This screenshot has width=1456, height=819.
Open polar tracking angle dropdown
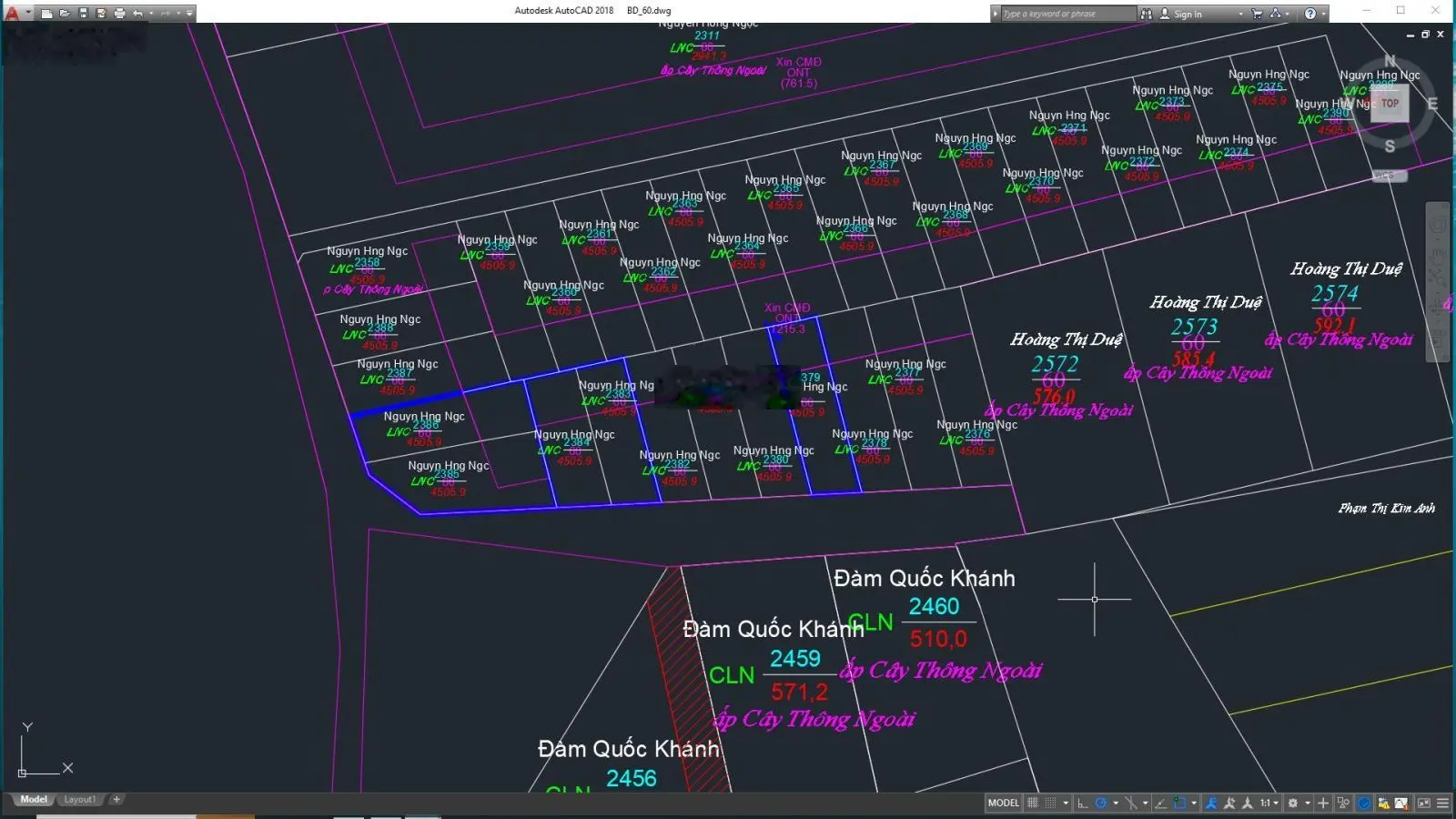tap(1116, 803)
